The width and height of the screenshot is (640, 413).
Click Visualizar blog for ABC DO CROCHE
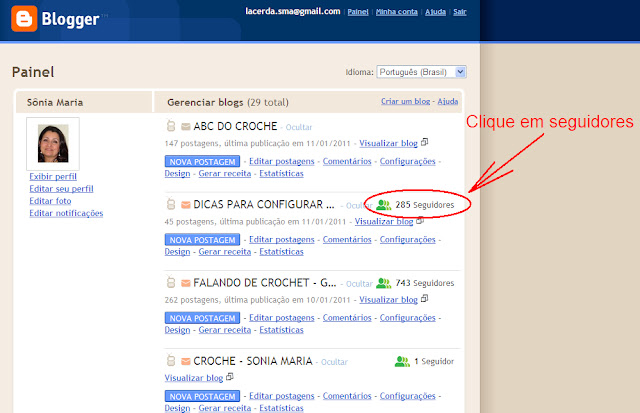[x=388, y=143]
